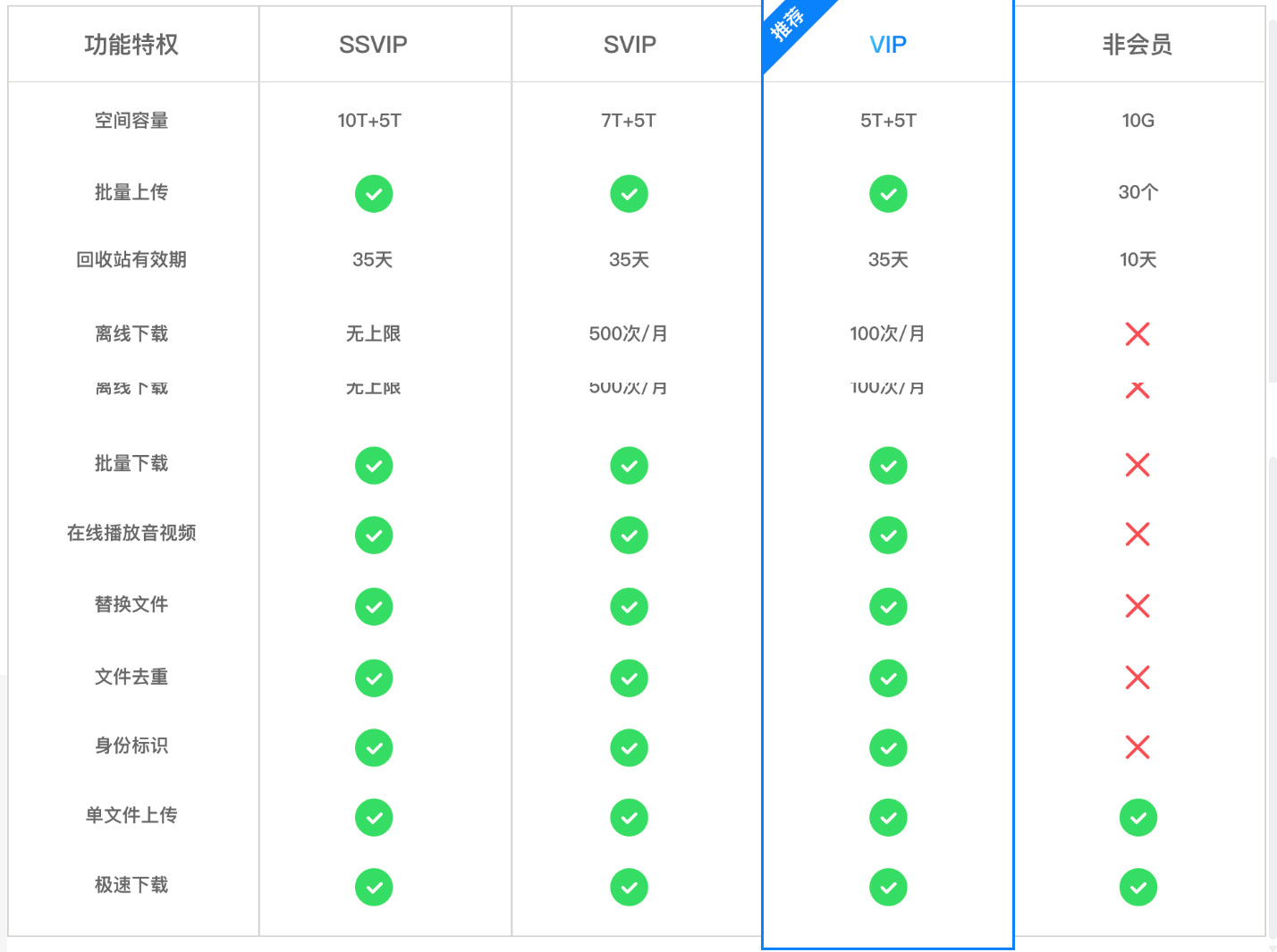
Task: Select the 非会员 column header
Action: [x=1137, y=45]
